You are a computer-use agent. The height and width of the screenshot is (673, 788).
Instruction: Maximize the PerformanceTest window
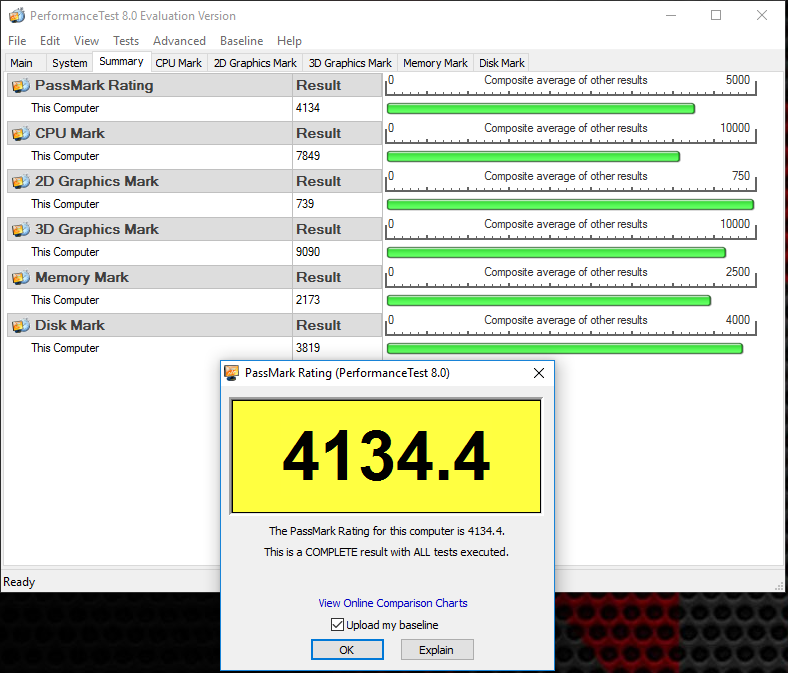(x=716, y=16)
